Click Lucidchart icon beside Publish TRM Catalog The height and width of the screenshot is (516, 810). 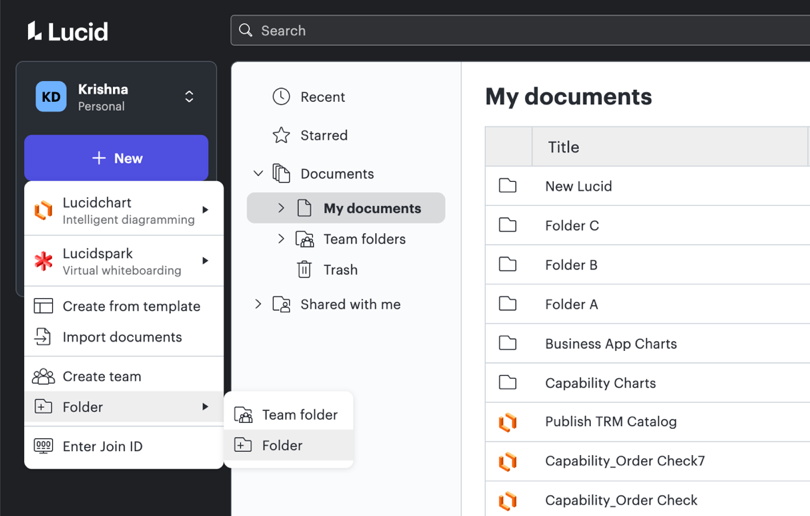click(508, 422)
